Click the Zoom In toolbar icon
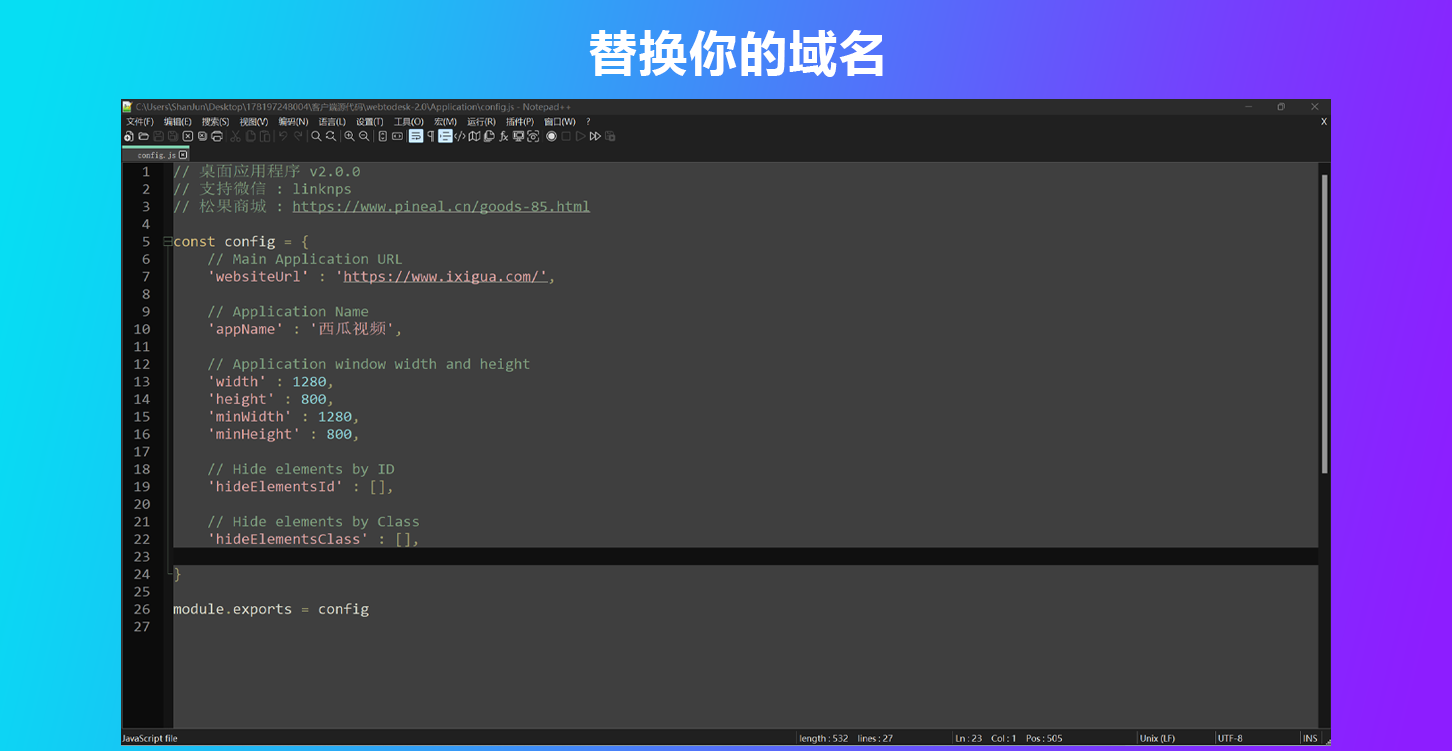The image size is (1452, 751). click(349, 136)
